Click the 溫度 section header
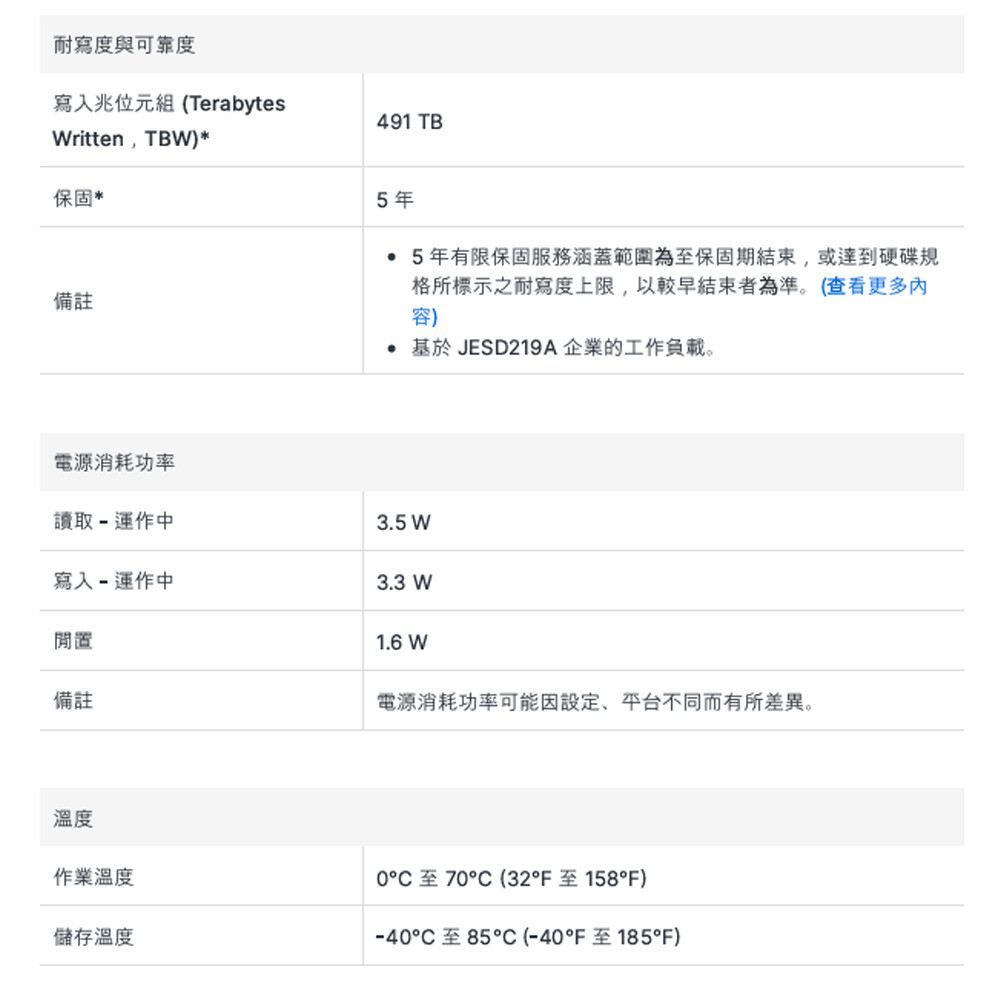Screen dimensions: 1000x1000 click(x=73, y=818)
